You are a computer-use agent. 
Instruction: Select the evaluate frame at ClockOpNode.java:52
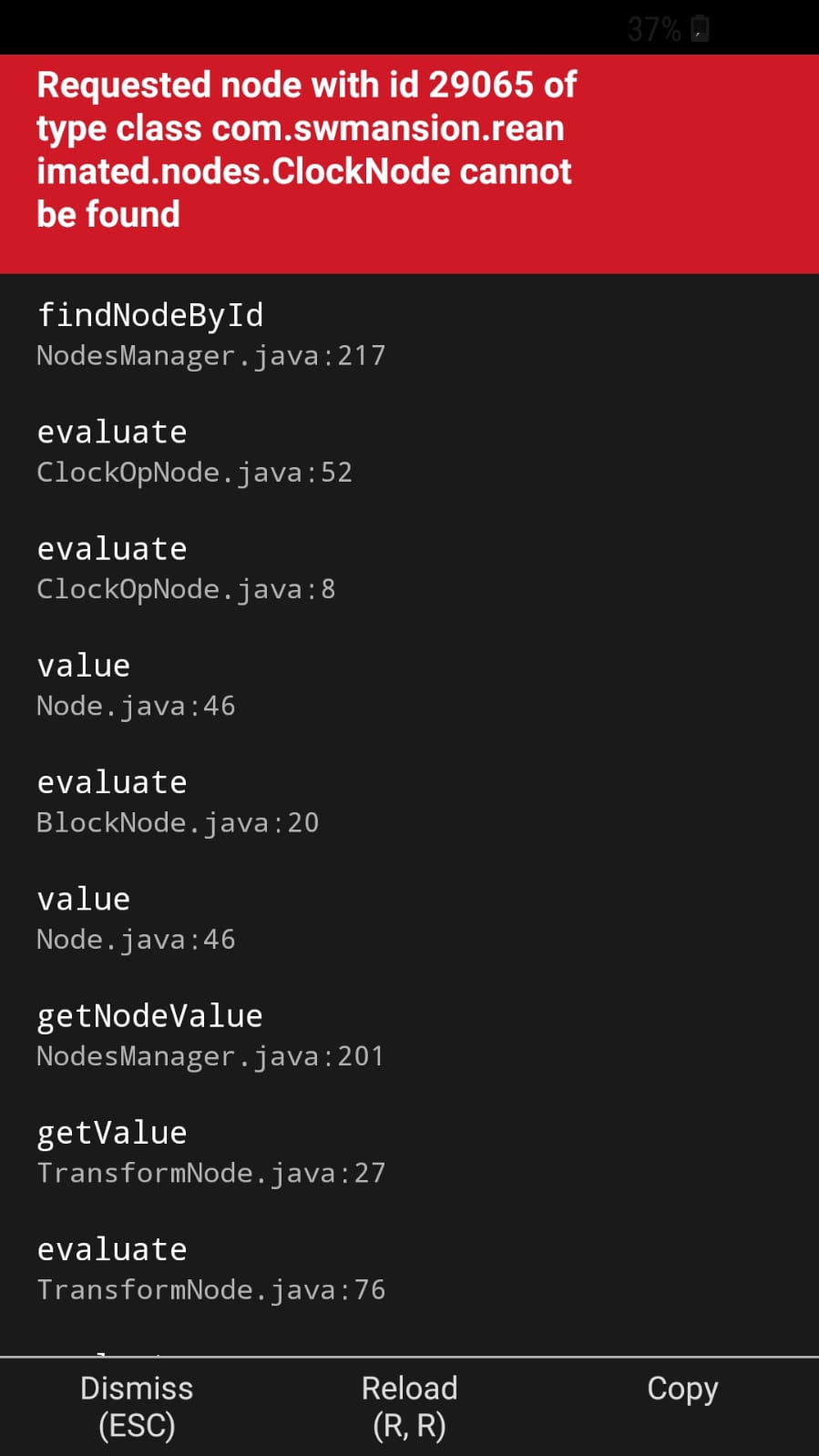[x=111, y=431]
